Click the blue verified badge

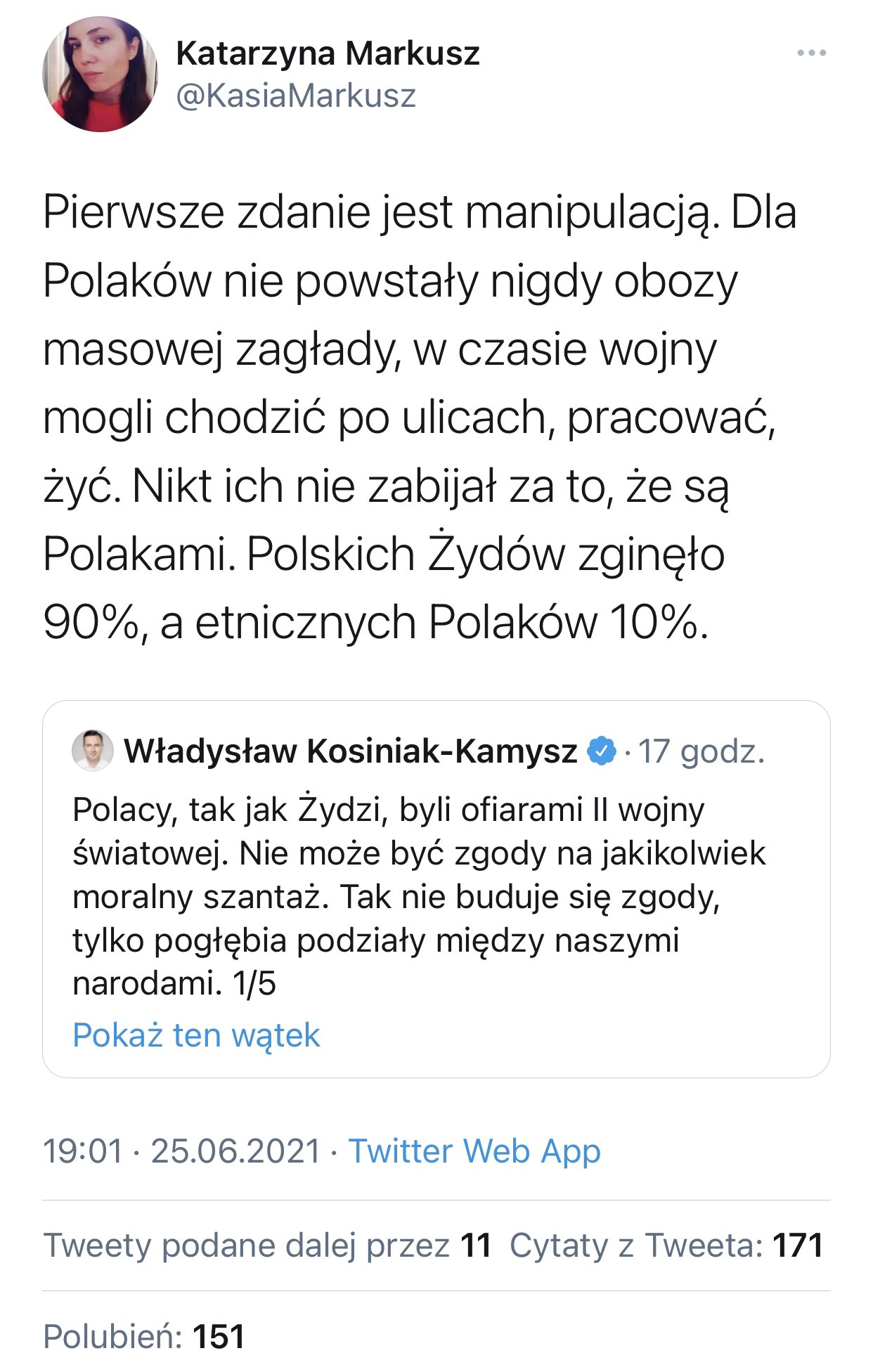point(602,751)
